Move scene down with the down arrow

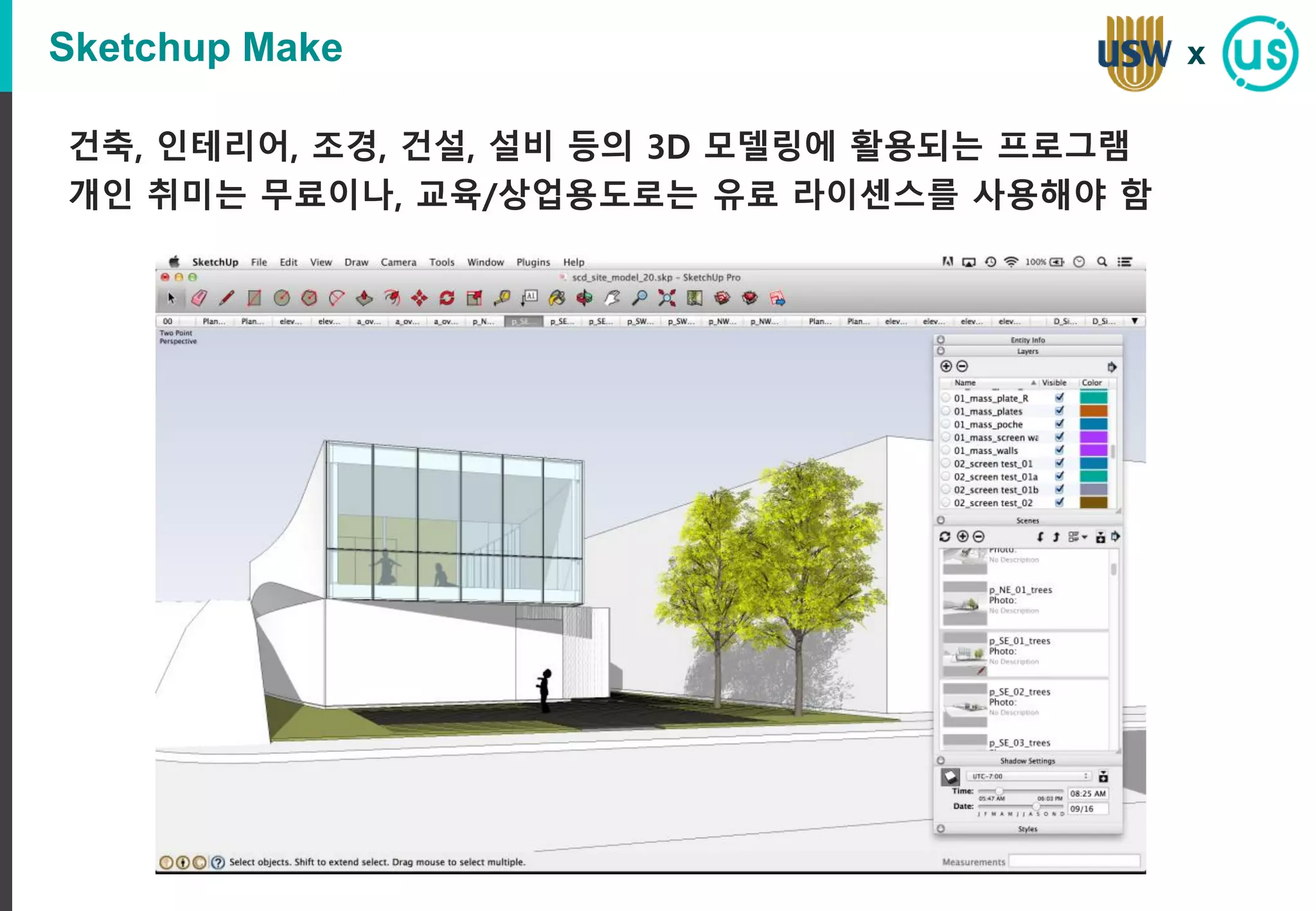tap(1040, 536)
